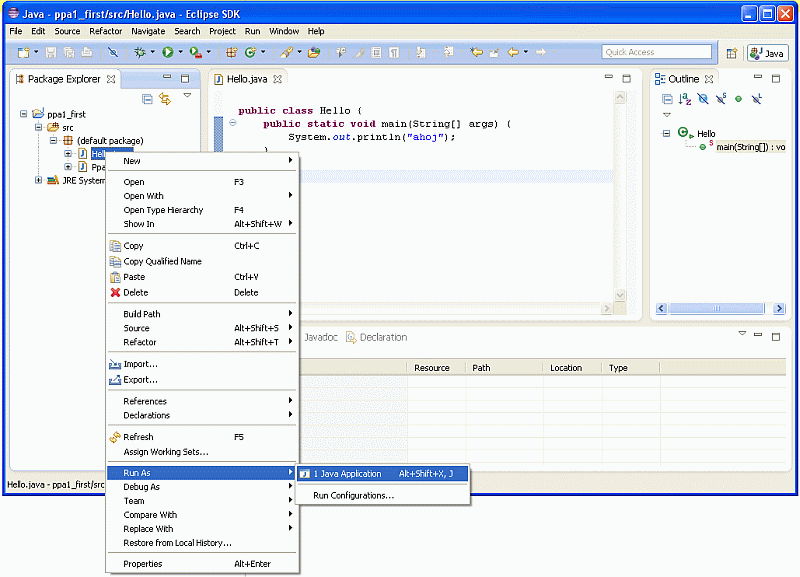The height and width of the screenshot is (577, 800).
Task: Click the Last Edit Location arrow icon
Action: coord(477,52)
